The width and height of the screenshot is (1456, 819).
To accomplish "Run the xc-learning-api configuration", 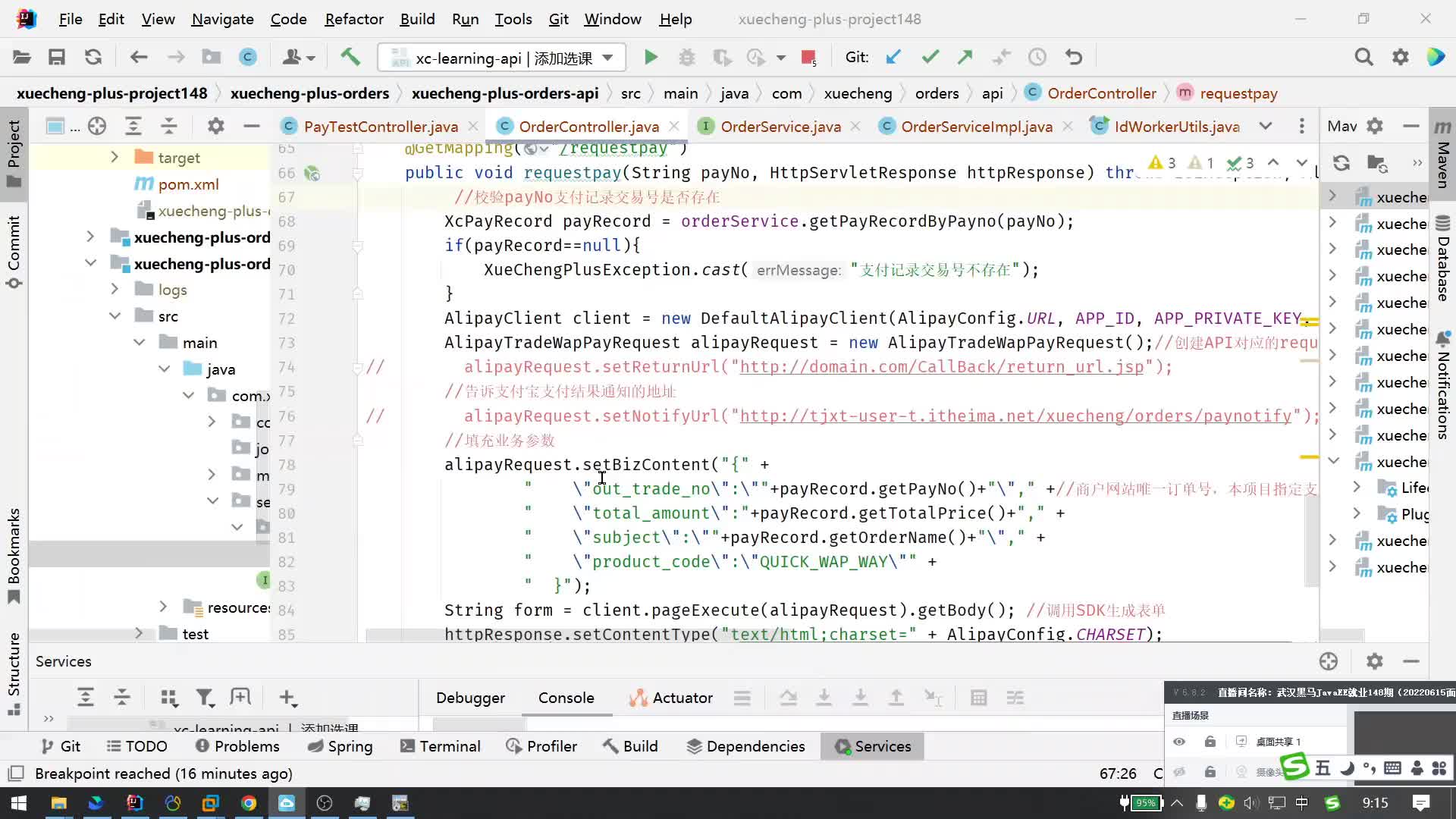I will (651, 57).
